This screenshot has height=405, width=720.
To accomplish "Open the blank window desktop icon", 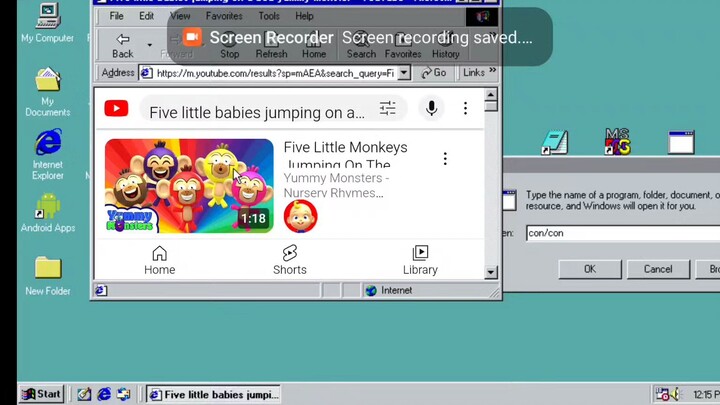I will [x=681, y=142].
